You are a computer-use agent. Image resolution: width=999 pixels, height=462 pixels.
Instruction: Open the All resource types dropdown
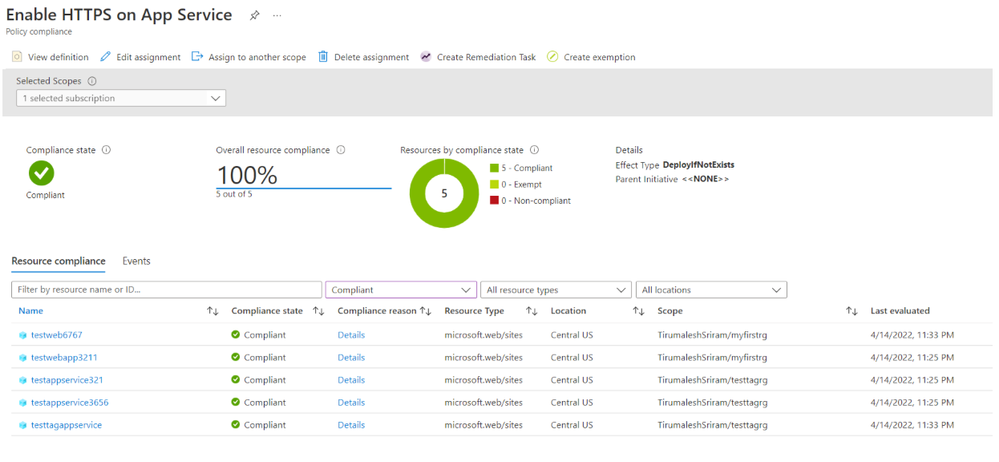[556, 289]
